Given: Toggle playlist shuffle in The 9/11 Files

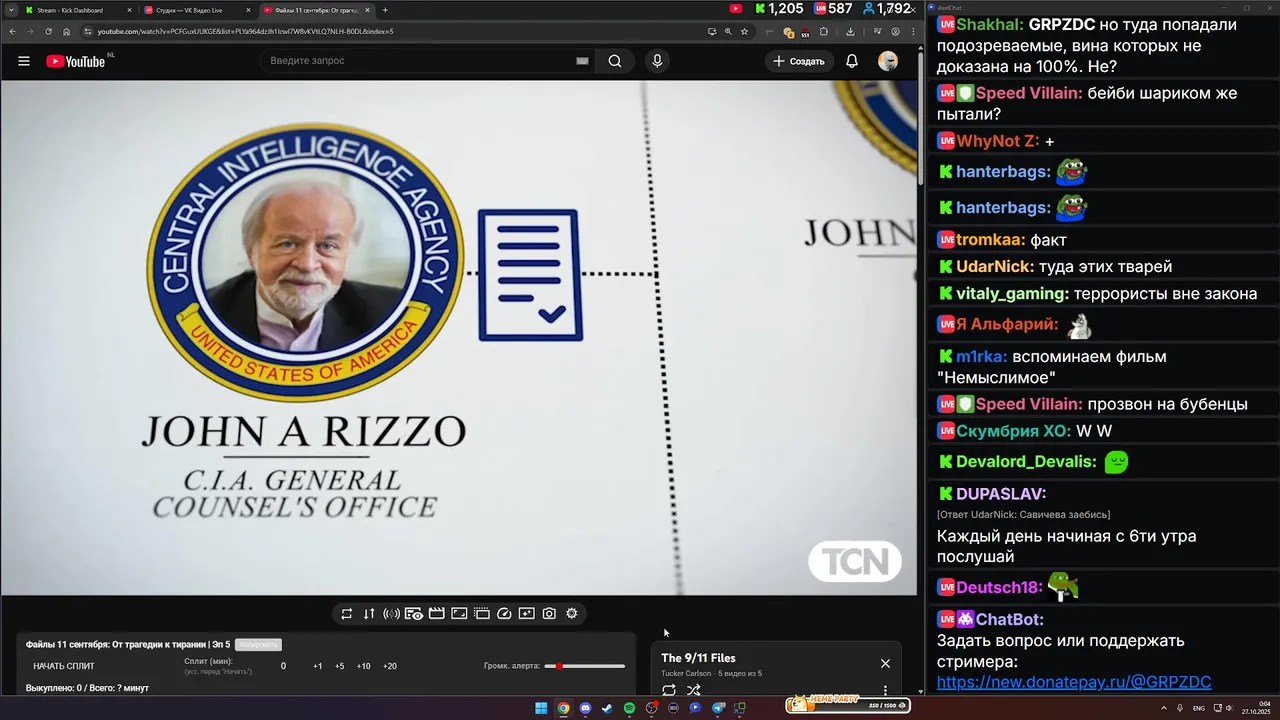Looking at the screenshot, I should click(x=694, y=690).
